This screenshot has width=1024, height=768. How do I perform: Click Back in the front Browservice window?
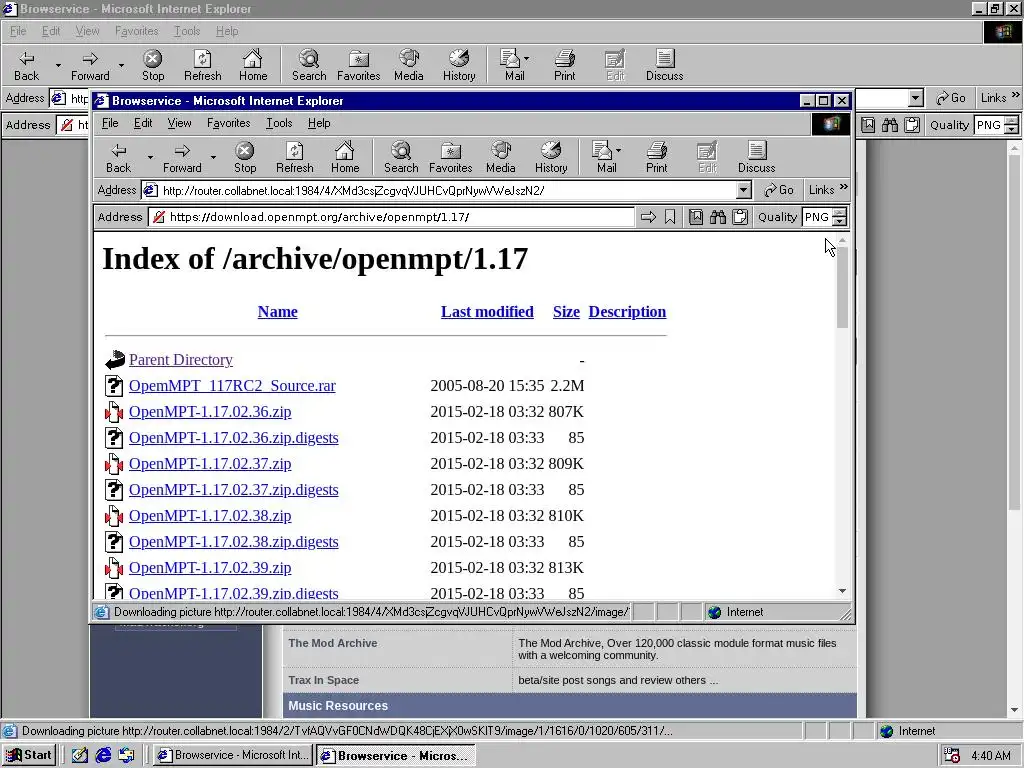point(118,158)
